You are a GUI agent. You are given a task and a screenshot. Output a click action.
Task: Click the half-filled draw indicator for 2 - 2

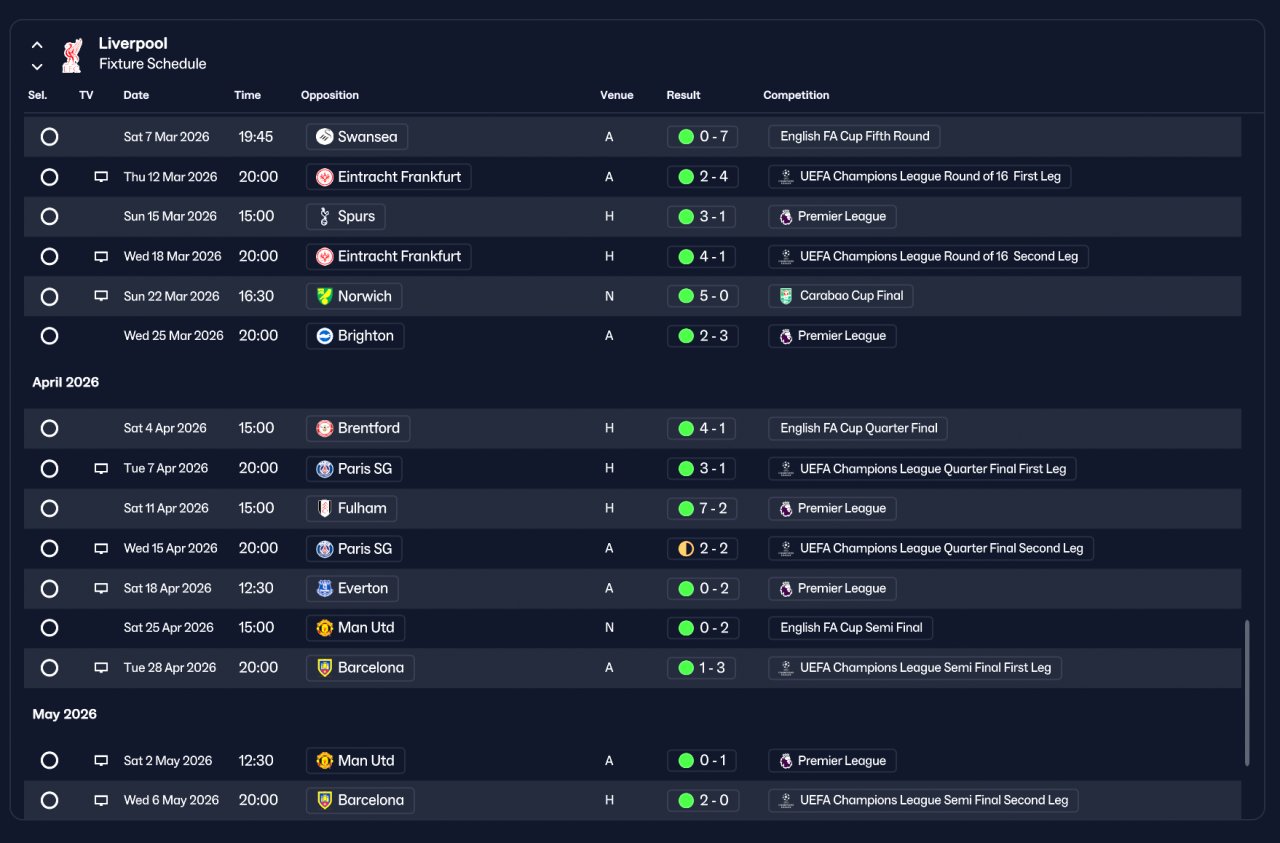(x=686, y=549)
